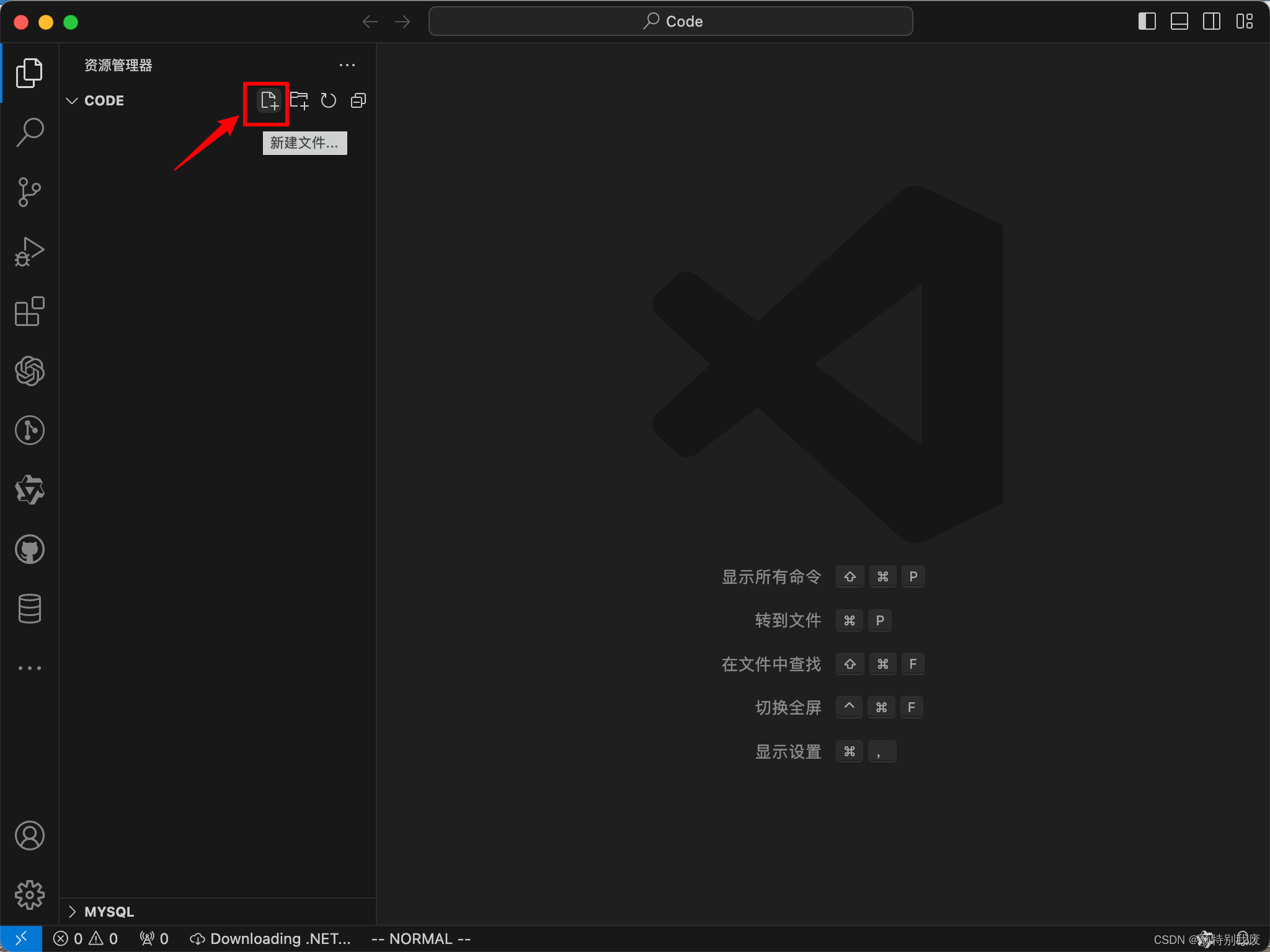The width and height of the screenshot is (1270, 952).
Task: Toggle the bottom panel
Action: pos(1179,22)
